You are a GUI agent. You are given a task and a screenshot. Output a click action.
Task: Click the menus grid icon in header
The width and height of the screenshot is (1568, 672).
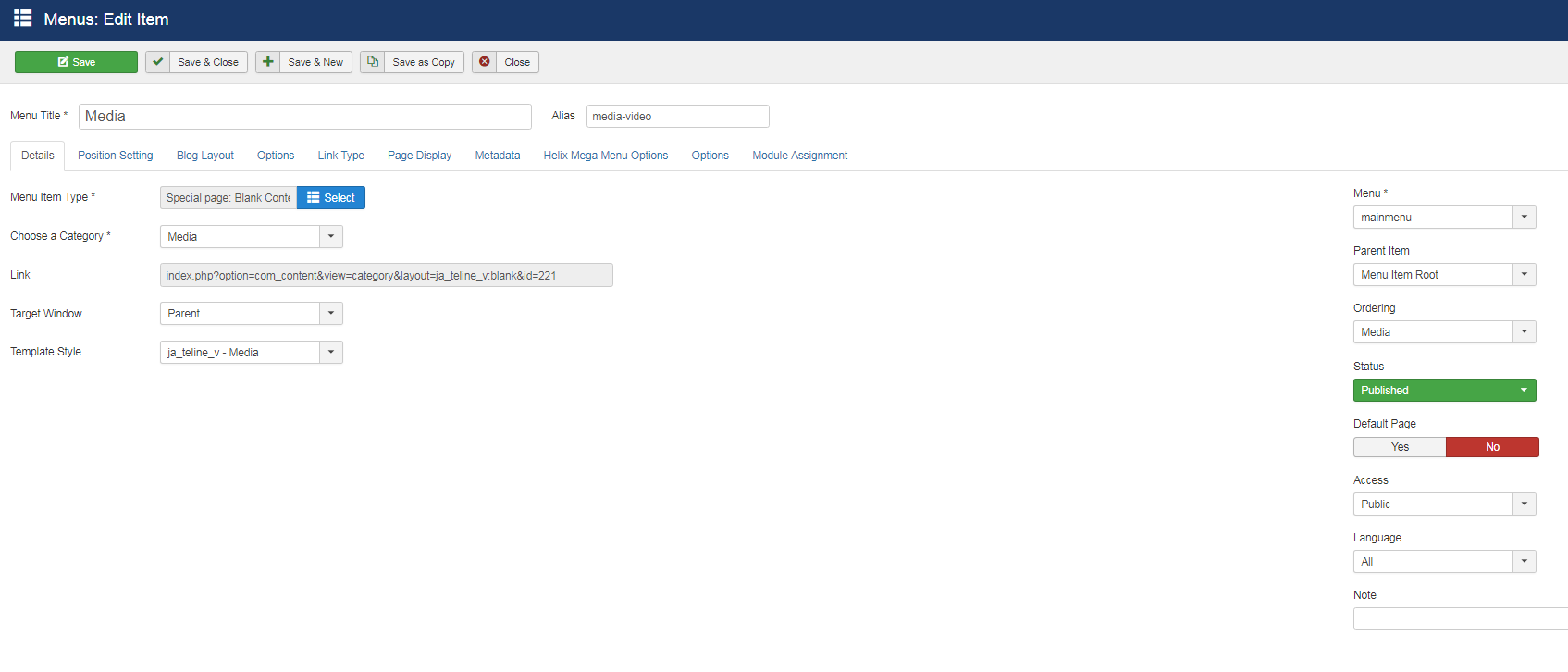23,19
